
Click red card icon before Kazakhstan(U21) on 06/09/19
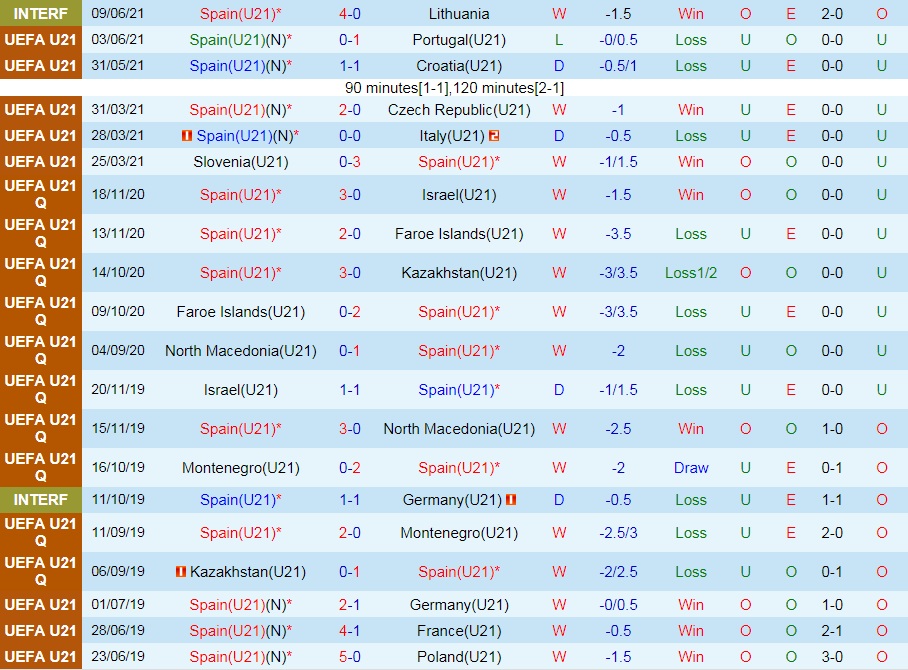click(x=180, y=572)
